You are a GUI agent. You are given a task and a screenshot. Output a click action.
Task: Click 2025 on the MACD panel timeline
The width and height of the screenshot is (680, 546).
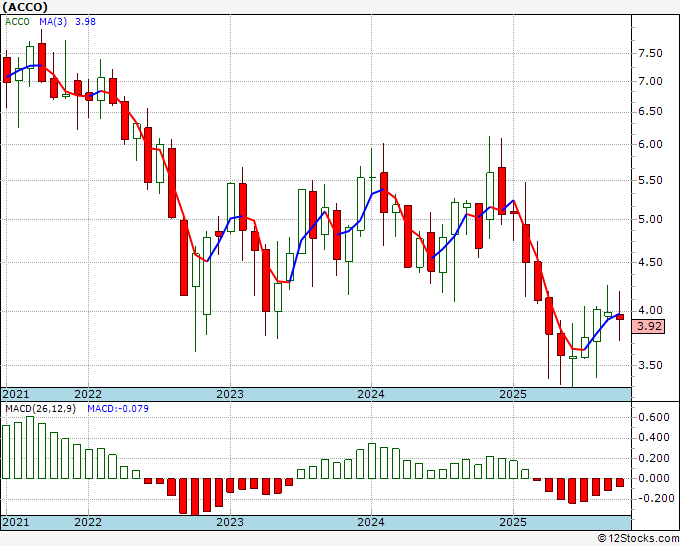(513, 522)
